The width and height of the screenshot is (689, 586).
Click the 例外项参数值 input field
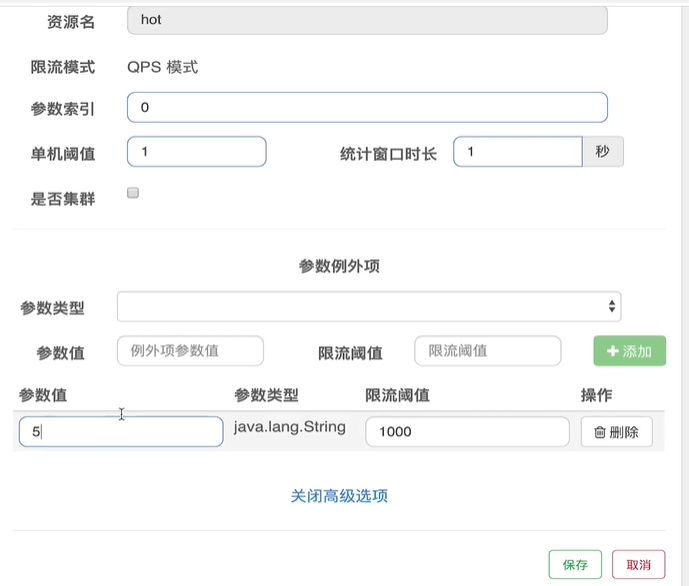[190, 351]
